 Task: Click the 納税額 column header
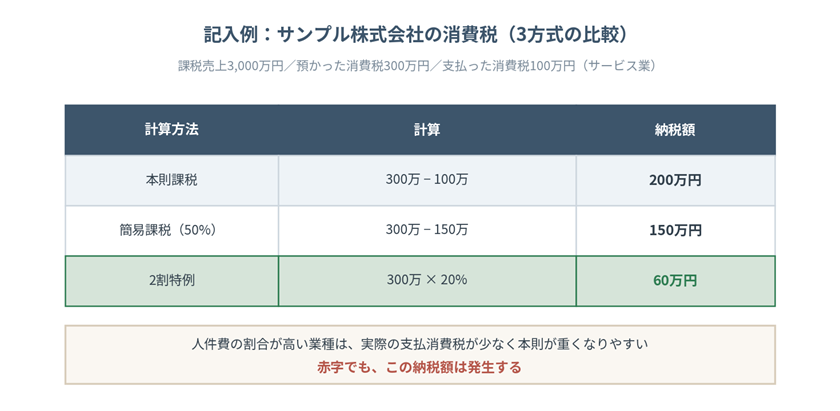click(x=675, y=130)
